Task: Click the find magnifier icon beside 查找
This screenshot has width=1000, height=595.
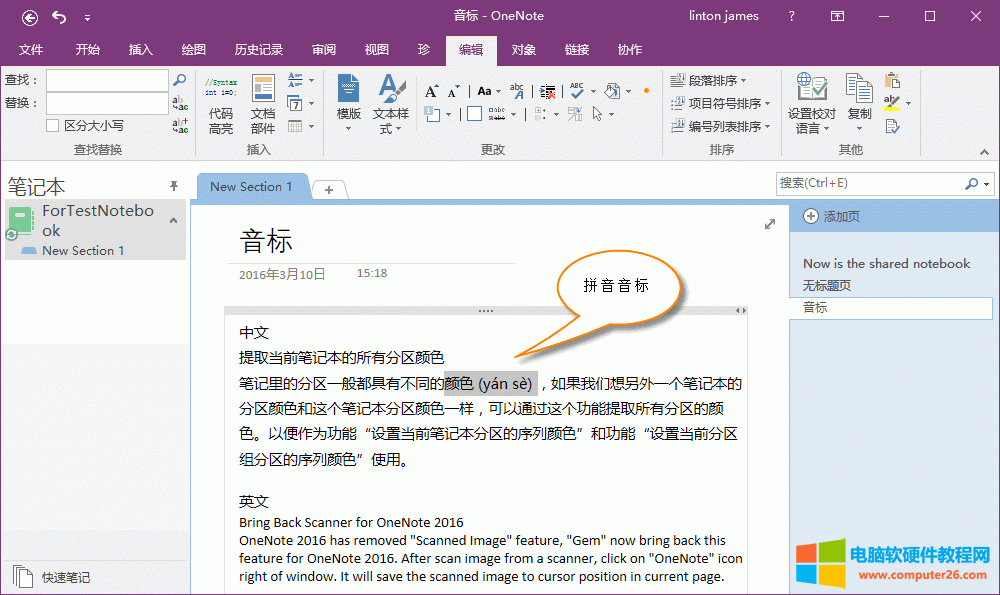Action: 180,80
